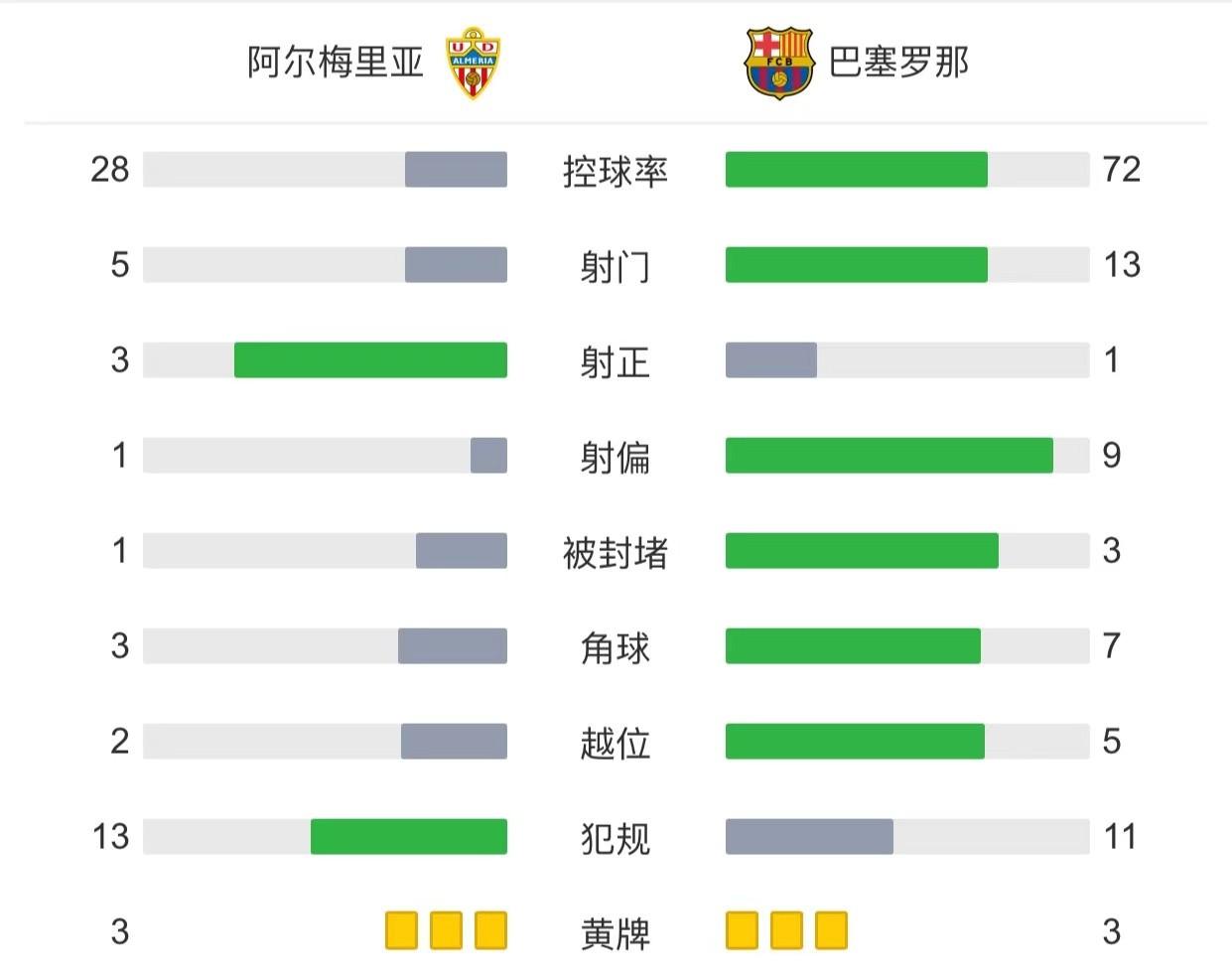1232x974 pixels.
Task: Click Barcelona's leftmost yellow card icon
Action: (742, 930)
